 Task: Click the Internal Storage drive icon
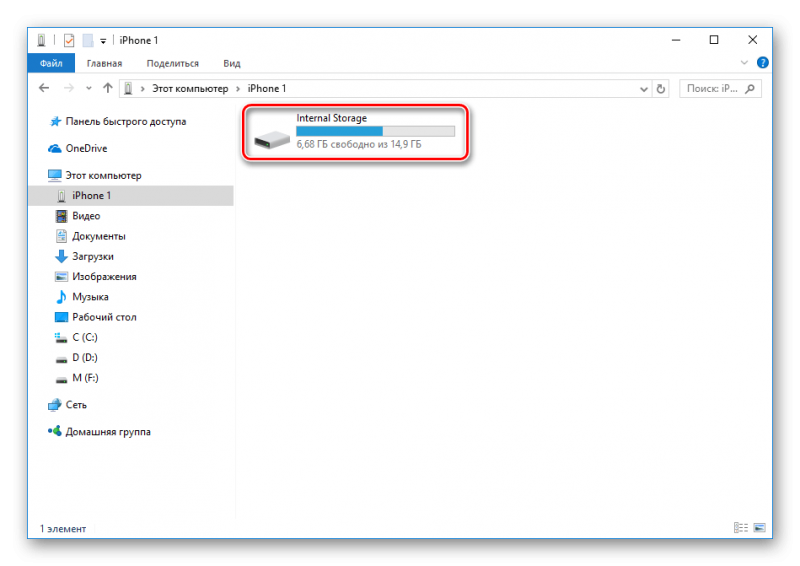[x=271, y=139]
